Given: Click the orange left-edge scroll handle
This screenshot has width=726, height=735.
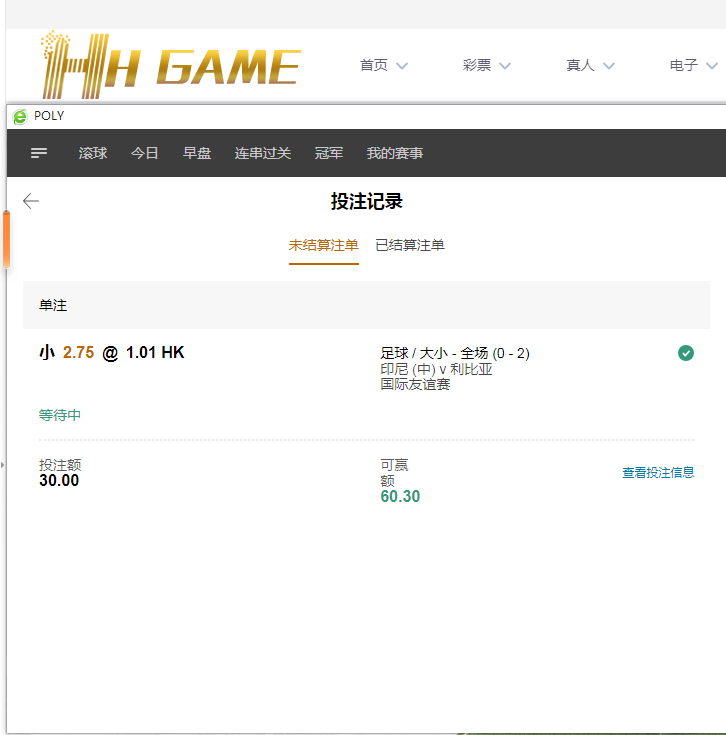Looking at the screenshot, I should [x=6, y=240].
